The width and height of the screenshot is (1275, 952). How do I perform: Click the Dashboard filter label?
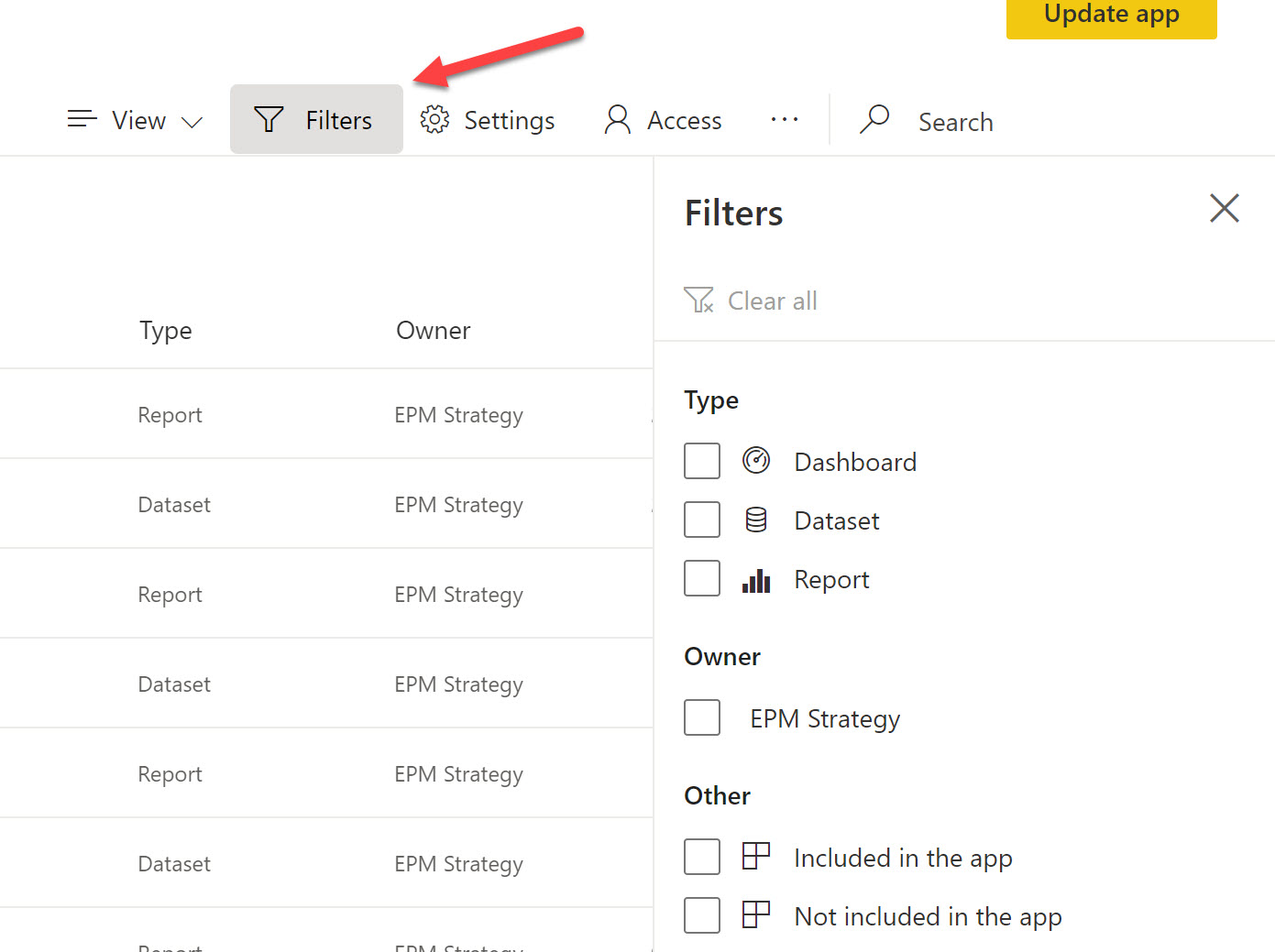(855, 462)
